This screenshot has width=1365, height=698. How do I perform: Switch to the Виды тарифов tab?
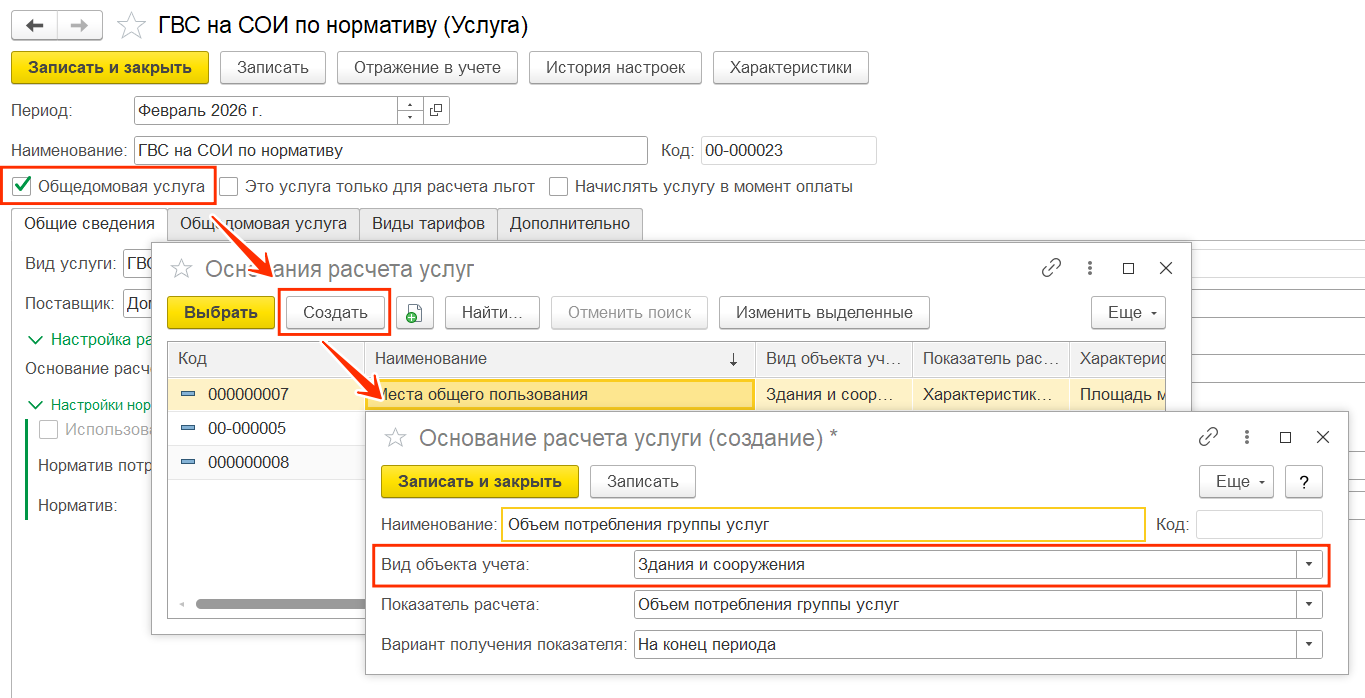(x=428, y=224)
